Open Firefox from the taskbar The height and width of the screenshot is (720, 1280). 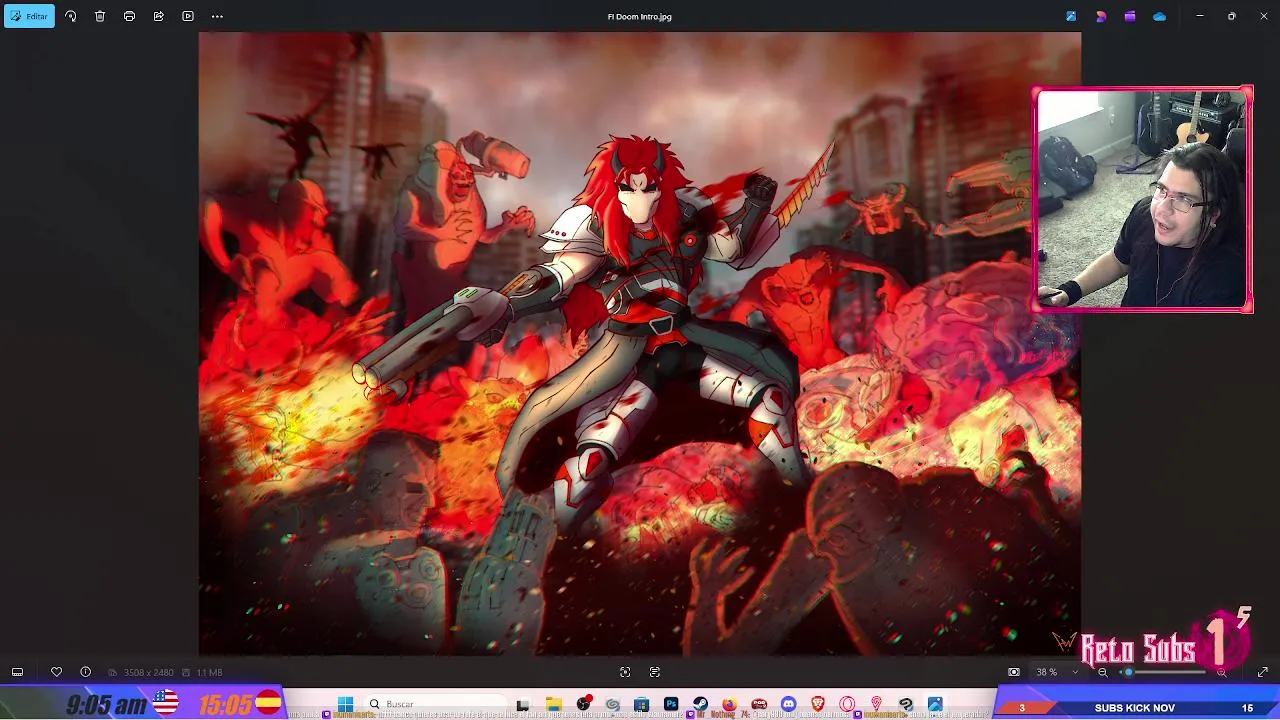729,705
